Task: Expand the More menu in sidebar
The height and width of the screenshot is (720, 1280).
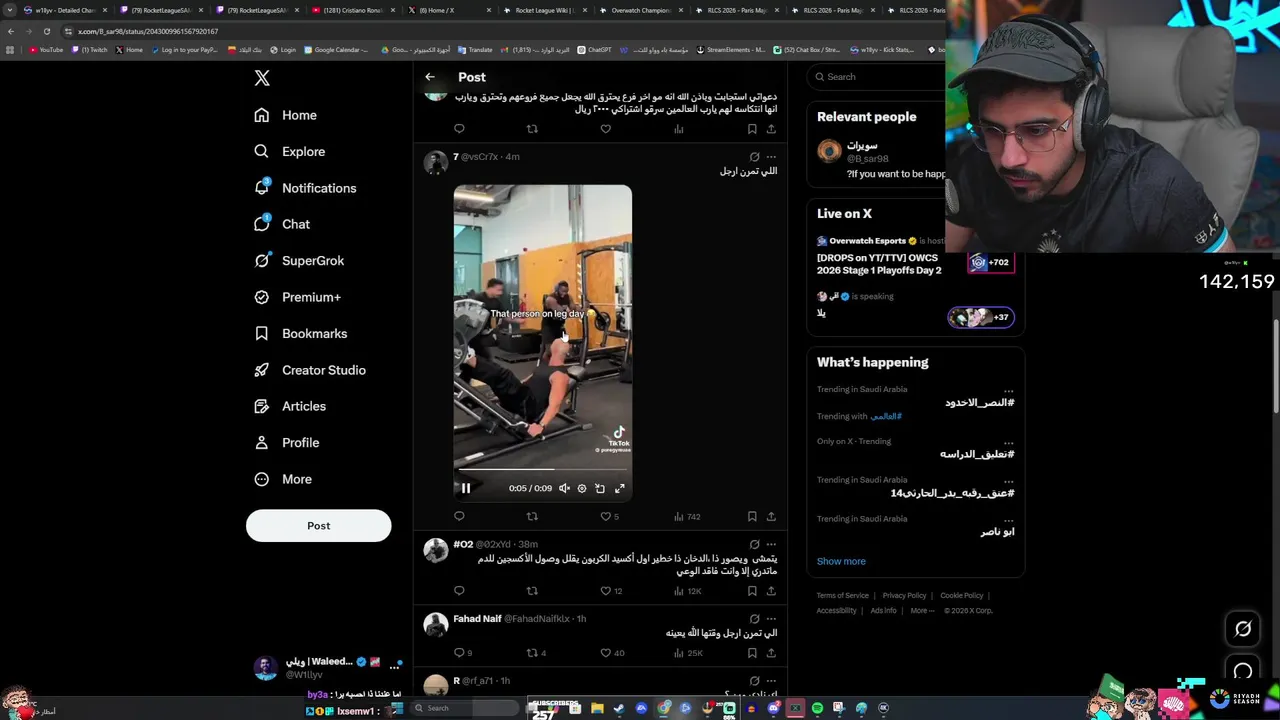Action: [x=283, y=479]
